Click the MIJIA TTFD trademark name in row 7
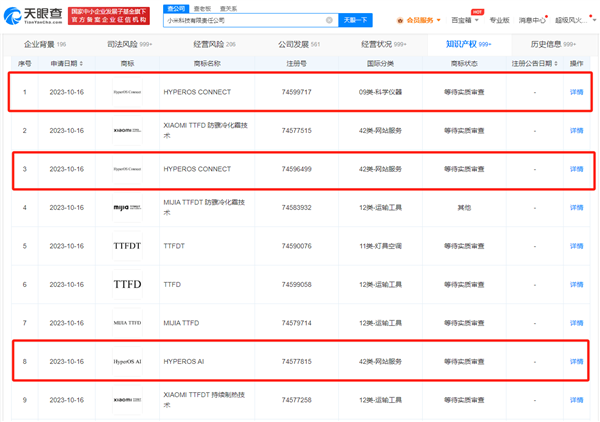This screenshot has height=422, width=600. 181,323
